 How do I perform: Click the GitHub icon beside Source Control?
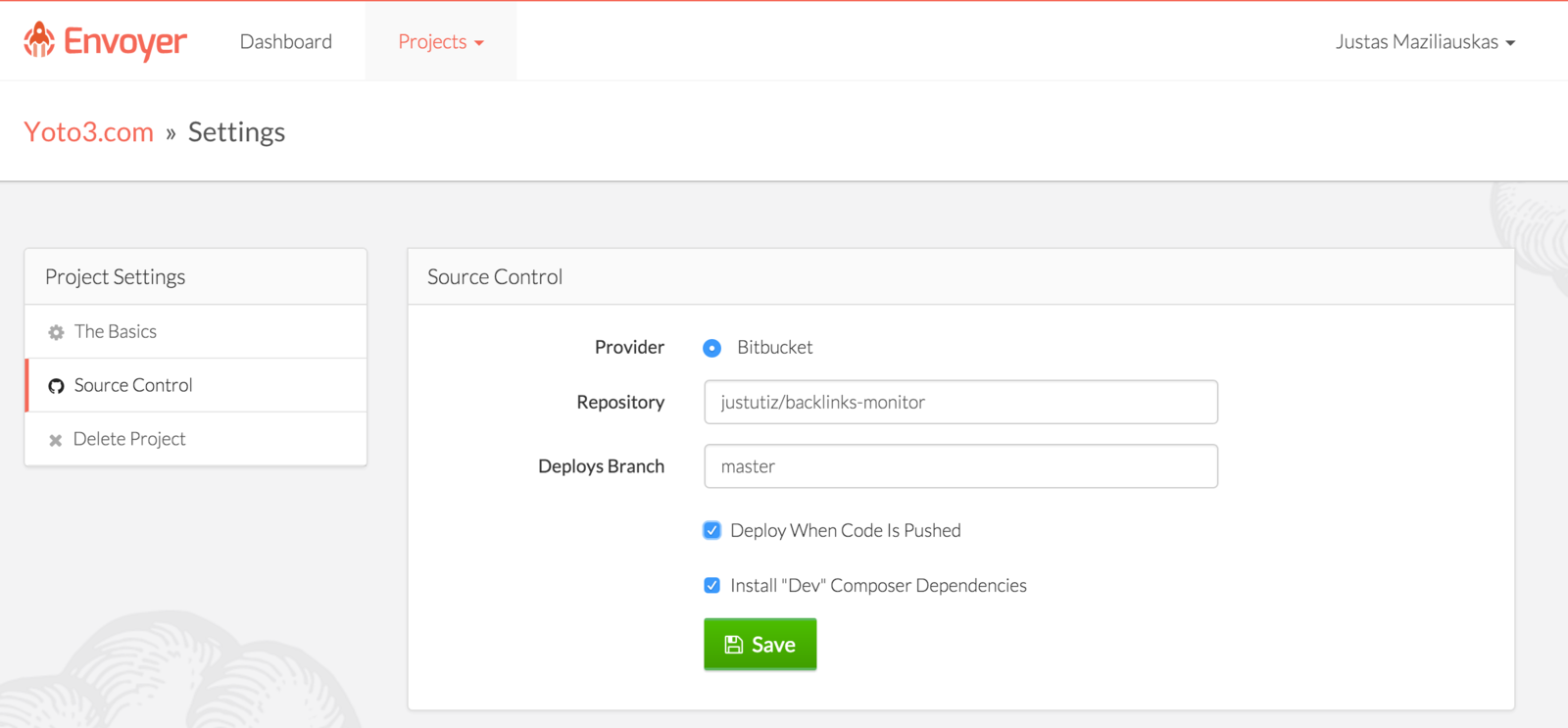(56, 386)
